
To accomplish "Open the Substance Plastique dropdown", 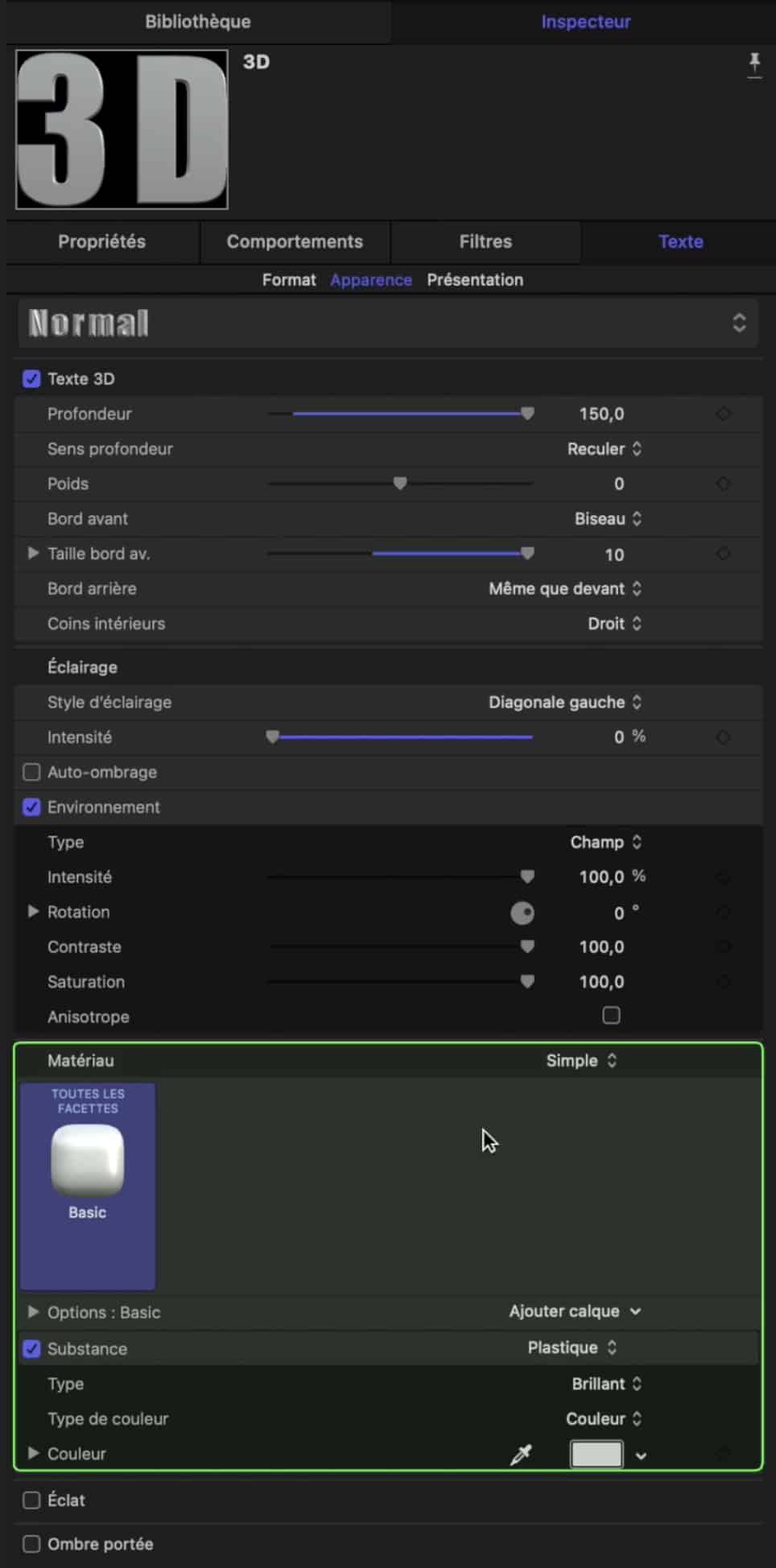I will point(572,1348).
